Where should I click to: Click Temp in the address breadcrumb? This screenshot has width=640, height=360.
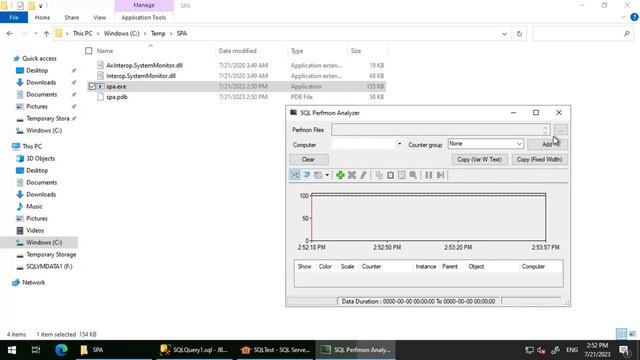[158, 33]
